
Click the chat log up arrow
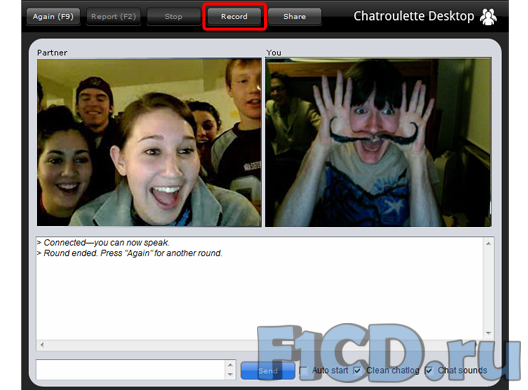point(488,243)
